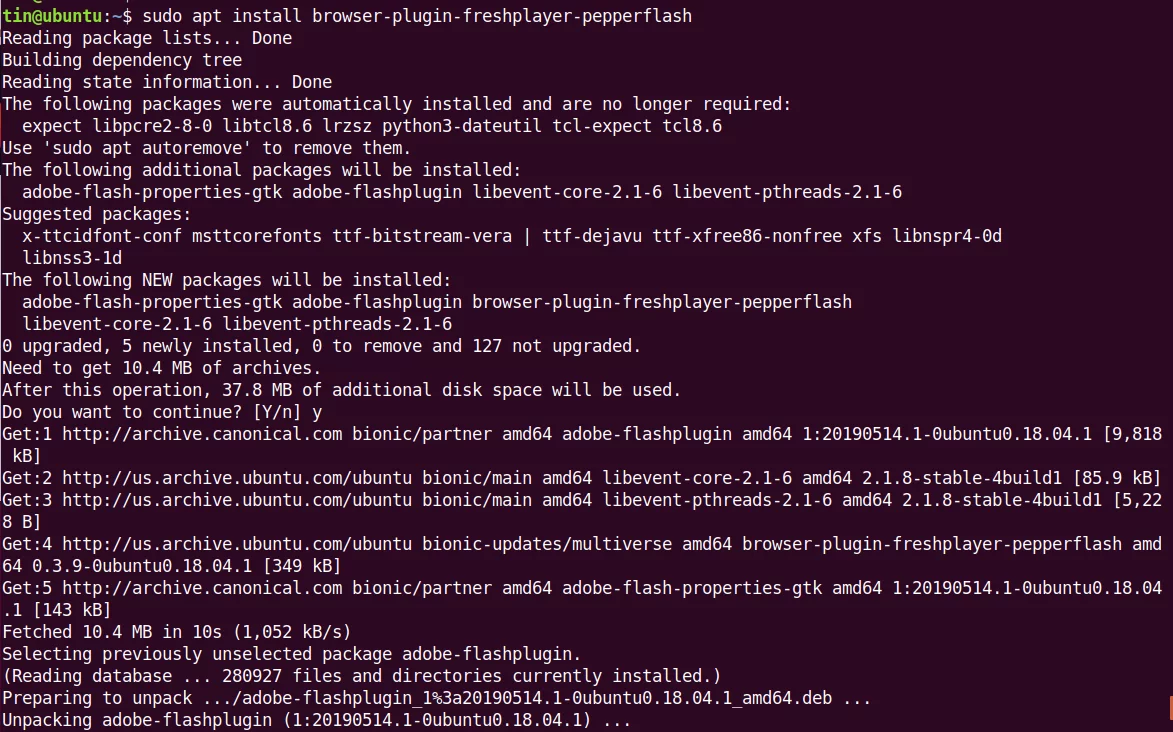Open the Get:1 archive.canonical.com URL
Image resolution: width=1173 pixels, height=732 pixels.
coord(202,434)
